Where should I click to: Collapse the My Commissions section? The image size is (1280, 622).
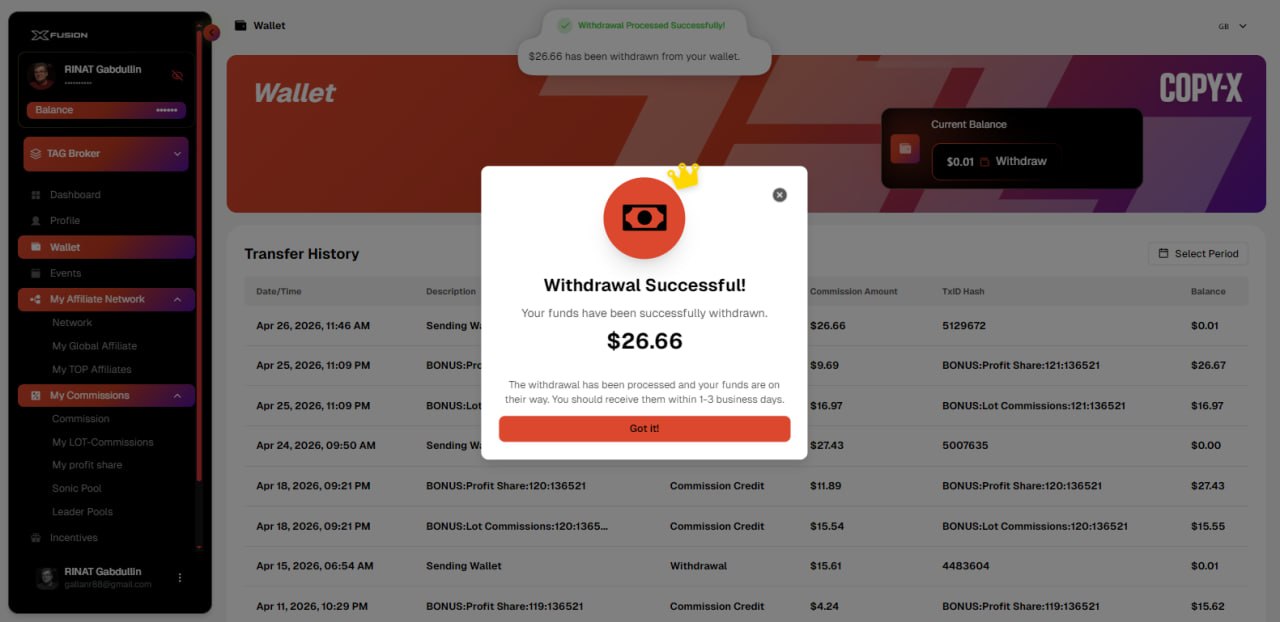[177, 396]
